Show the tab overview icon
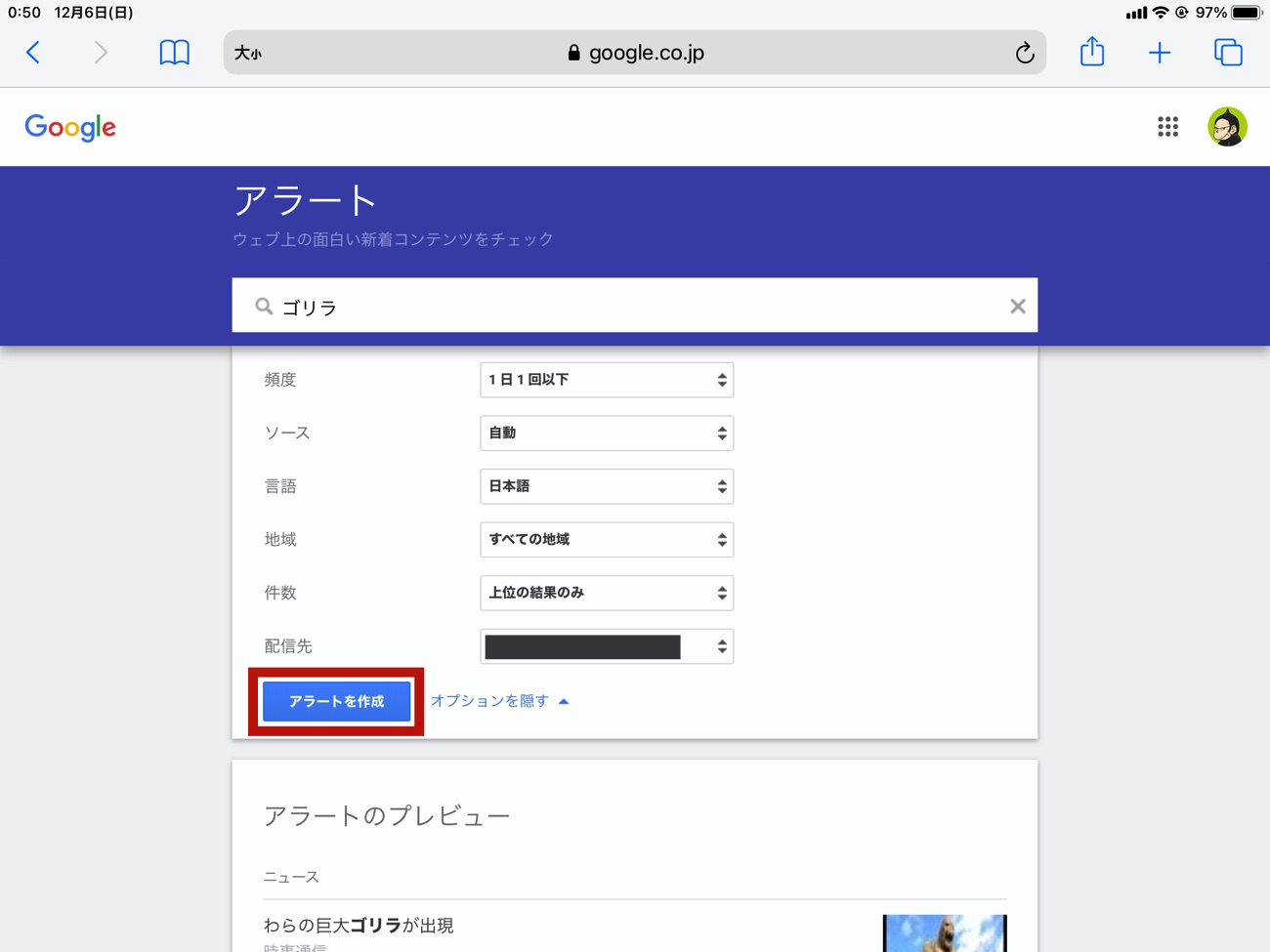 (1228, 53)
